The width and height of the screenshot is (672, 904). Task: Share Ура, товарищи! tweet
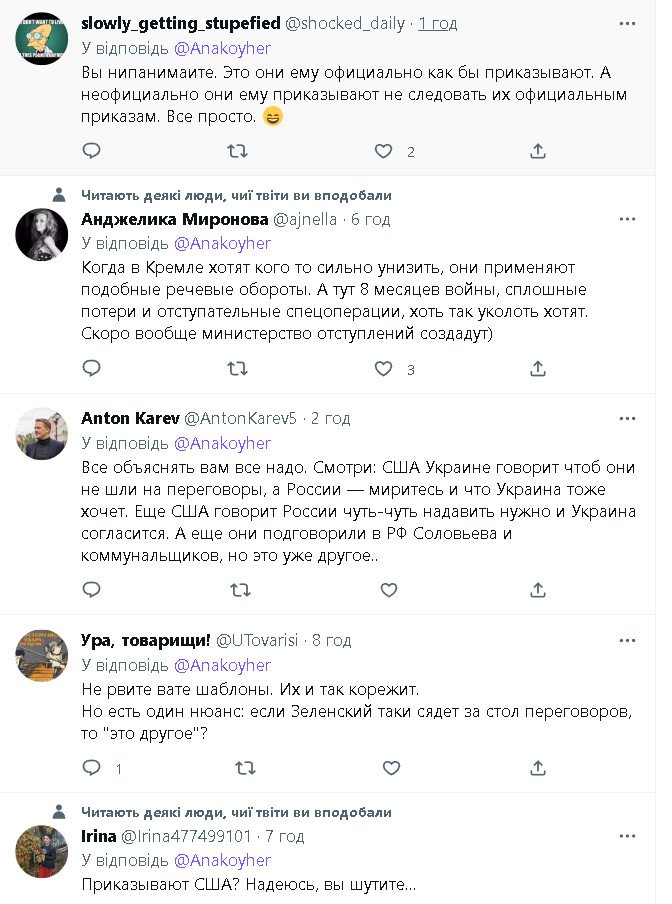(537, 768)
